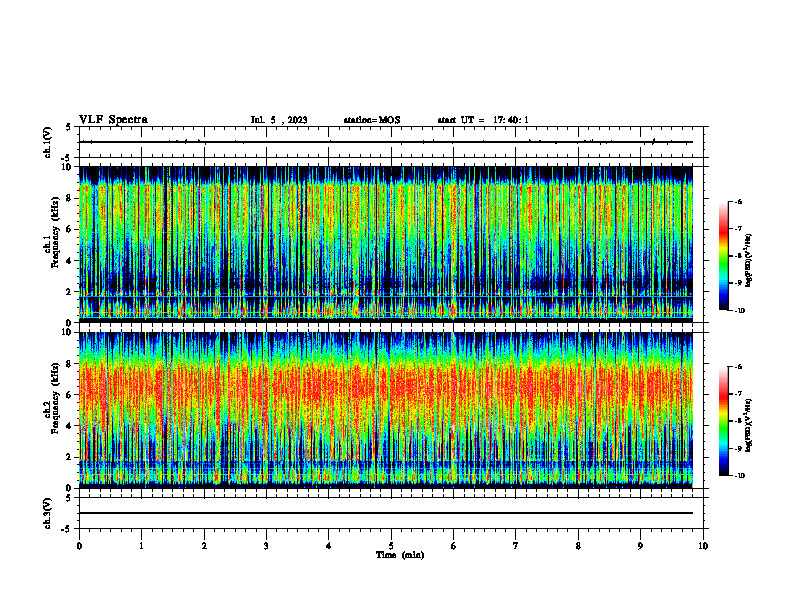Click the ch.2 spectrogram color scale bar
The height and width of the screenshot is (612, 792).
(723, 421)
